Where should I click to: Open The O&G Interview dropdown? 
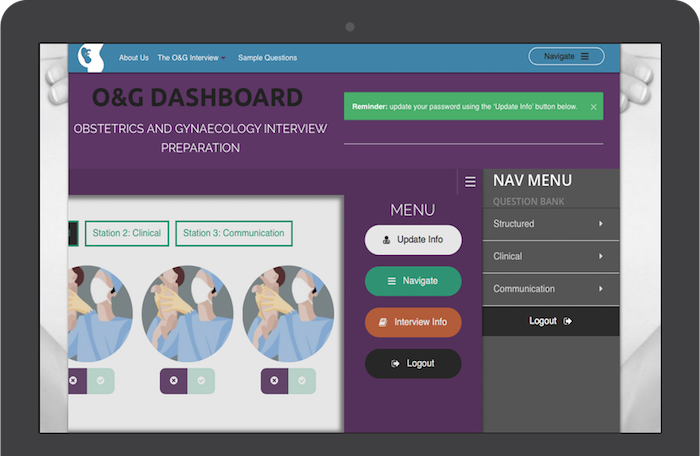(190, 57)
